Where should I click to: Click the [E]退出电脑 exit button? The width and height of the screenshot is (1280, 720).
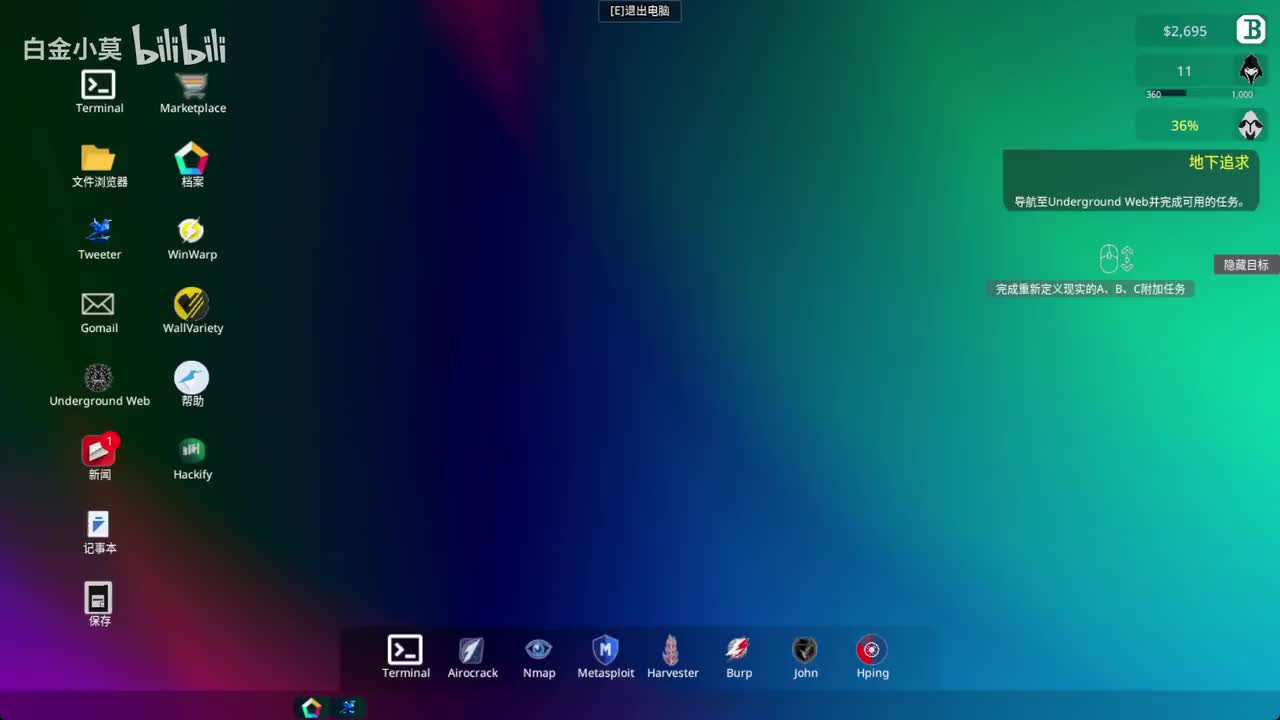[640, 11]
